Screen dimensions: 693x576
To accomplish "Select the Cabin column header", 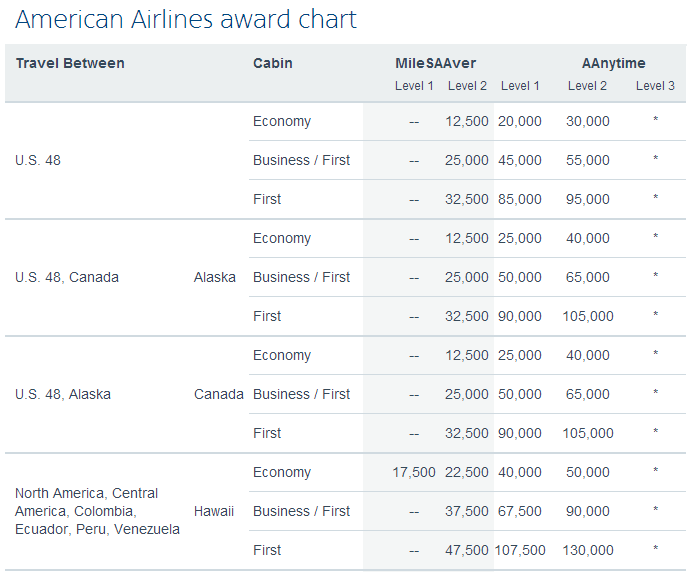I will tap(272, 63).
